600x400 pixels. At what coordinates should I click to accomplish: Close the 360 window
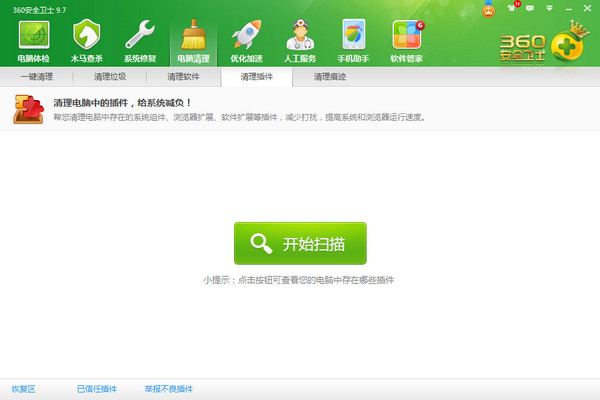[x=587, y=8]
